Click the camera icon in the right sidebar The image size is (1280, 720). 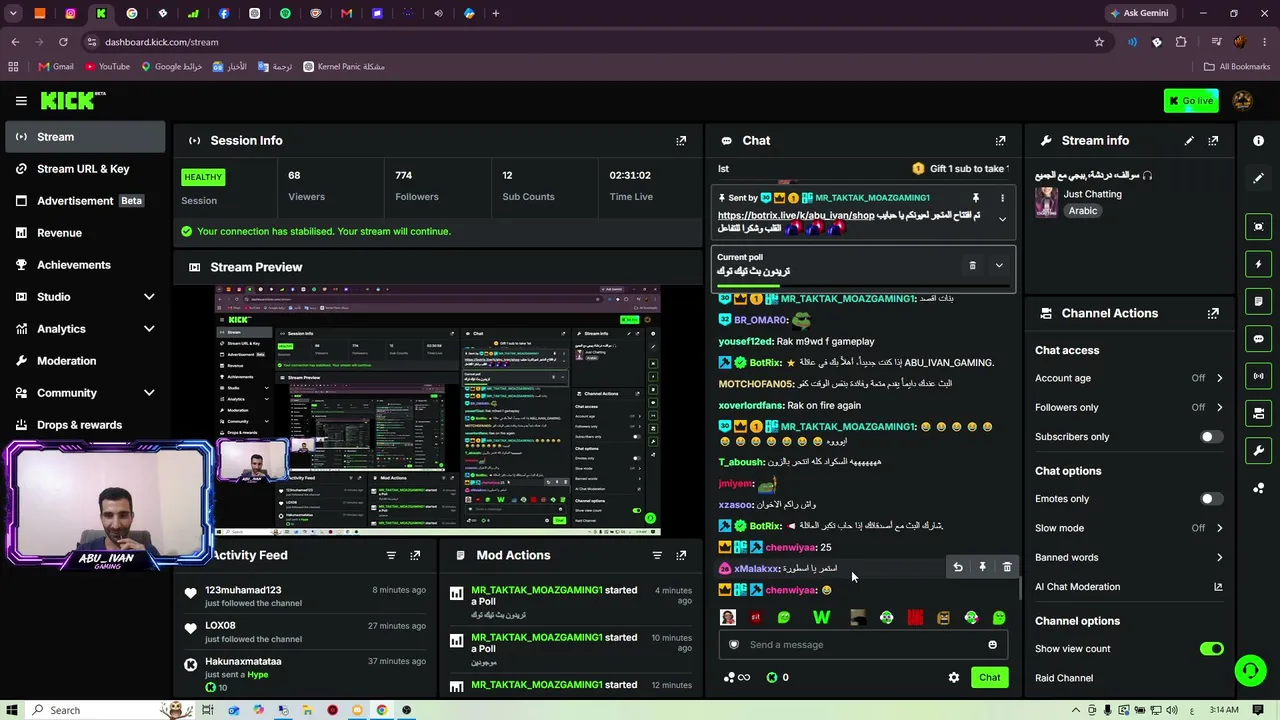[1258, 413]
